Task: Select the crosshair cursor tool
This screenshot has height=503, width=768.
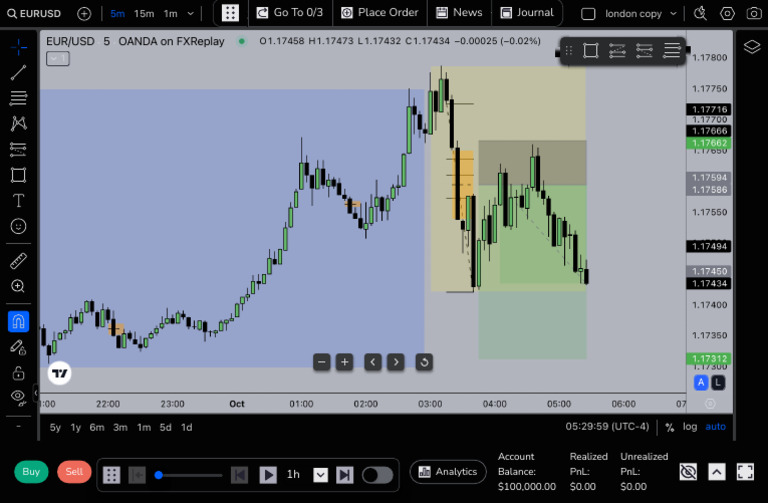Action: [19, 47]
